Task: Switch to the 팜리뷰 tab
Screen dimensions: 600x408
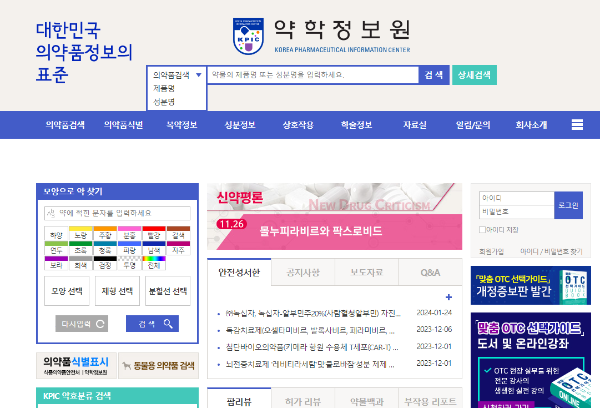Action: click(239, 399)
